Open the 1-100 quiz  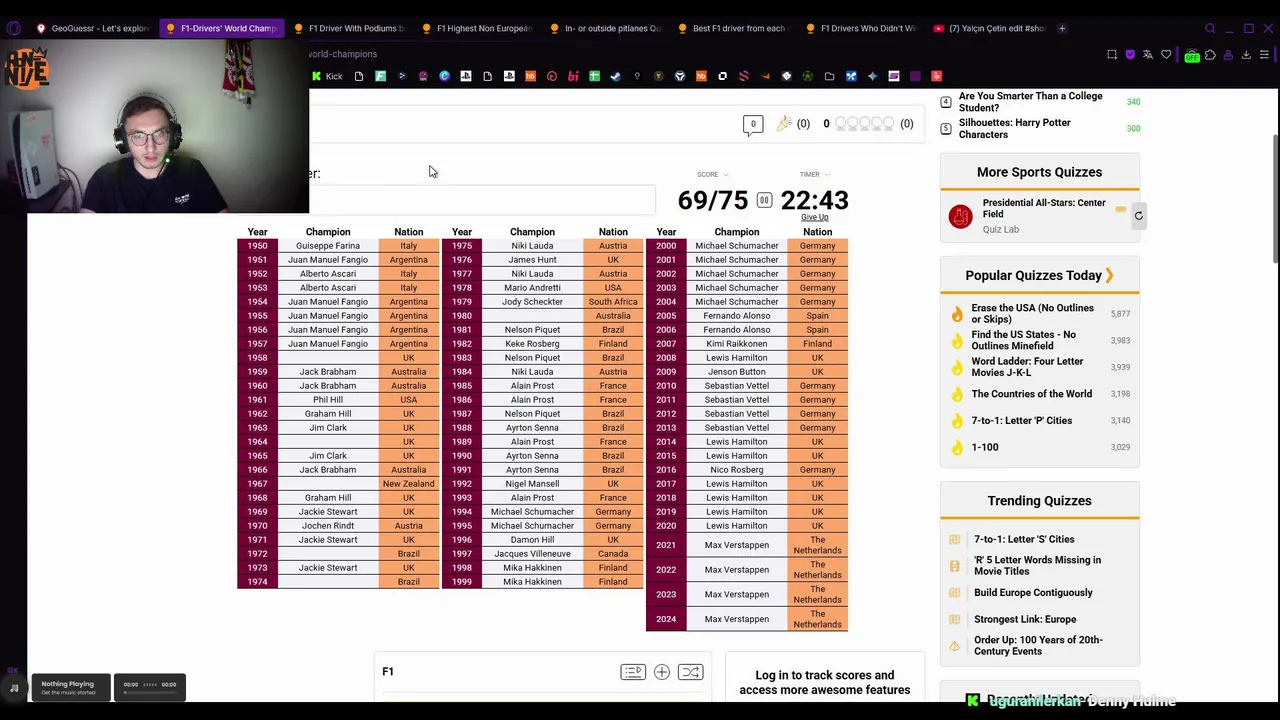(984, 447)
